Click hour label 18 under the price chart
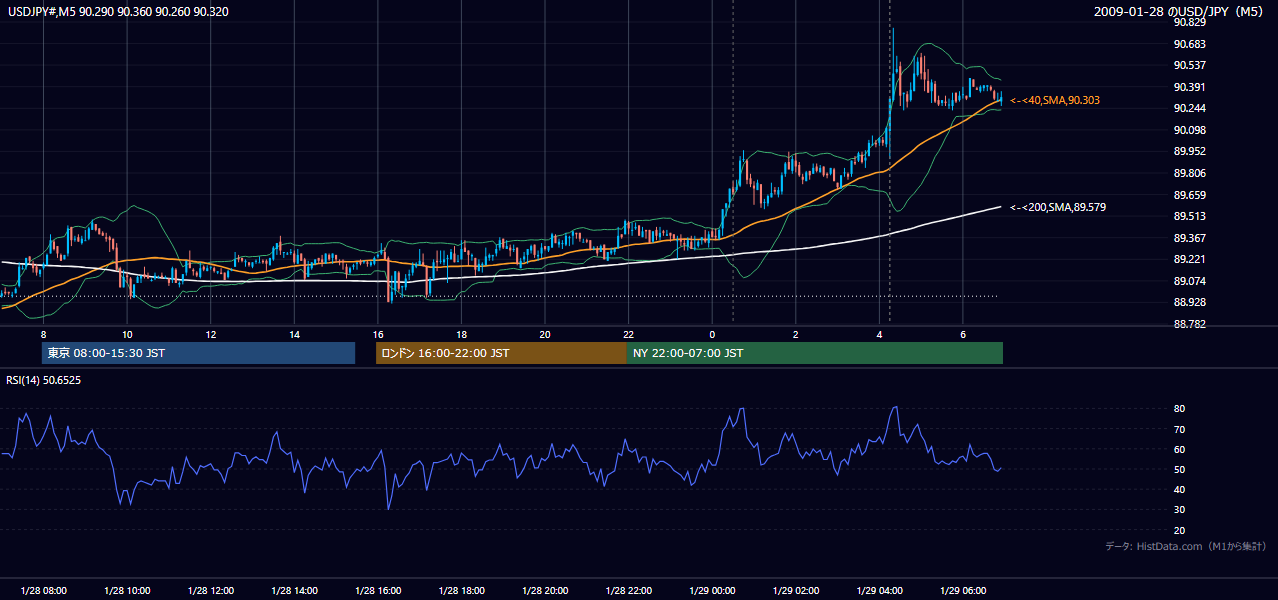 461,334
